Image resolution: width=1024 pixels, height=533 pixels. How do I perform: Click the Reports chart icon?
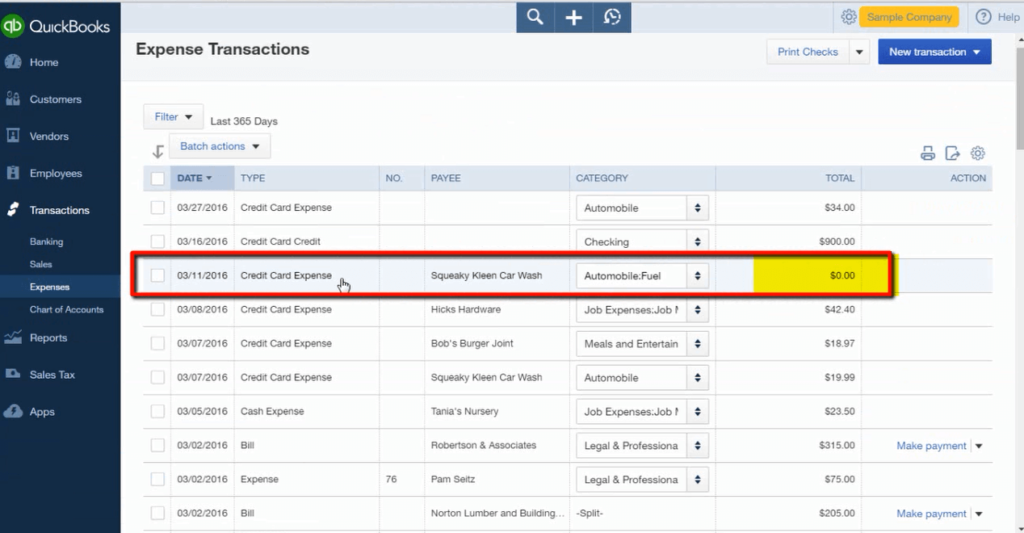tap(12, 338)
